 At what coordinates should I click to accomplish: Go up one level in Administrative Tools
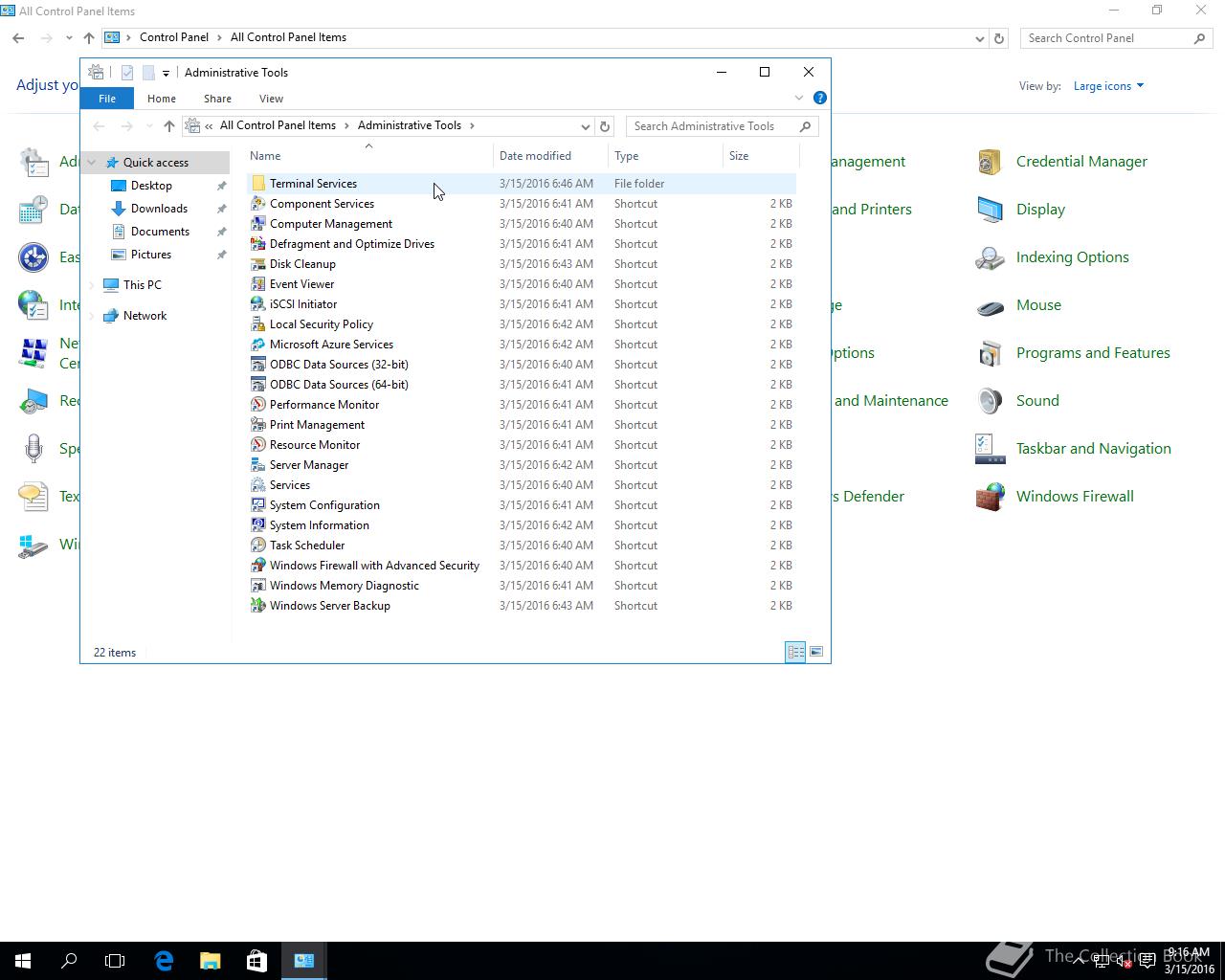tap(169, 126)
